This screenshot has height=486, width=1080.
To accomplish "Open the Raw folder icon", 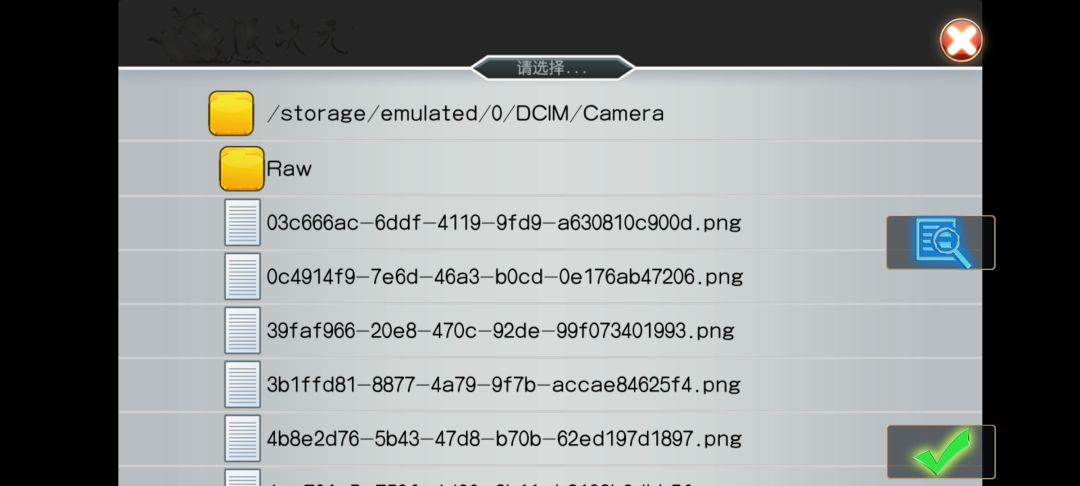I will click(x=242, y=169).
